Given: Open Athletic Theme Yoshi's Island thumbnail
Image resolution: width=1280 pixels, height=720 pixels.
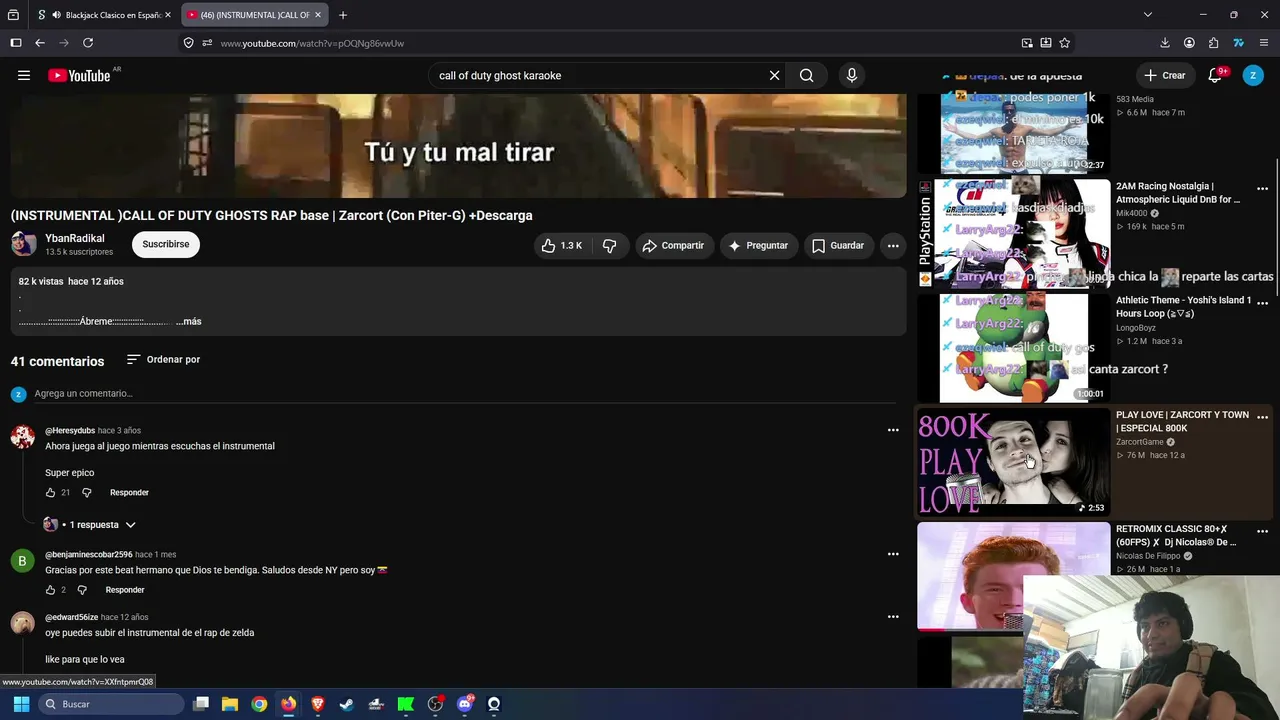Looking at the screenshot, I should coord(1013,348).
